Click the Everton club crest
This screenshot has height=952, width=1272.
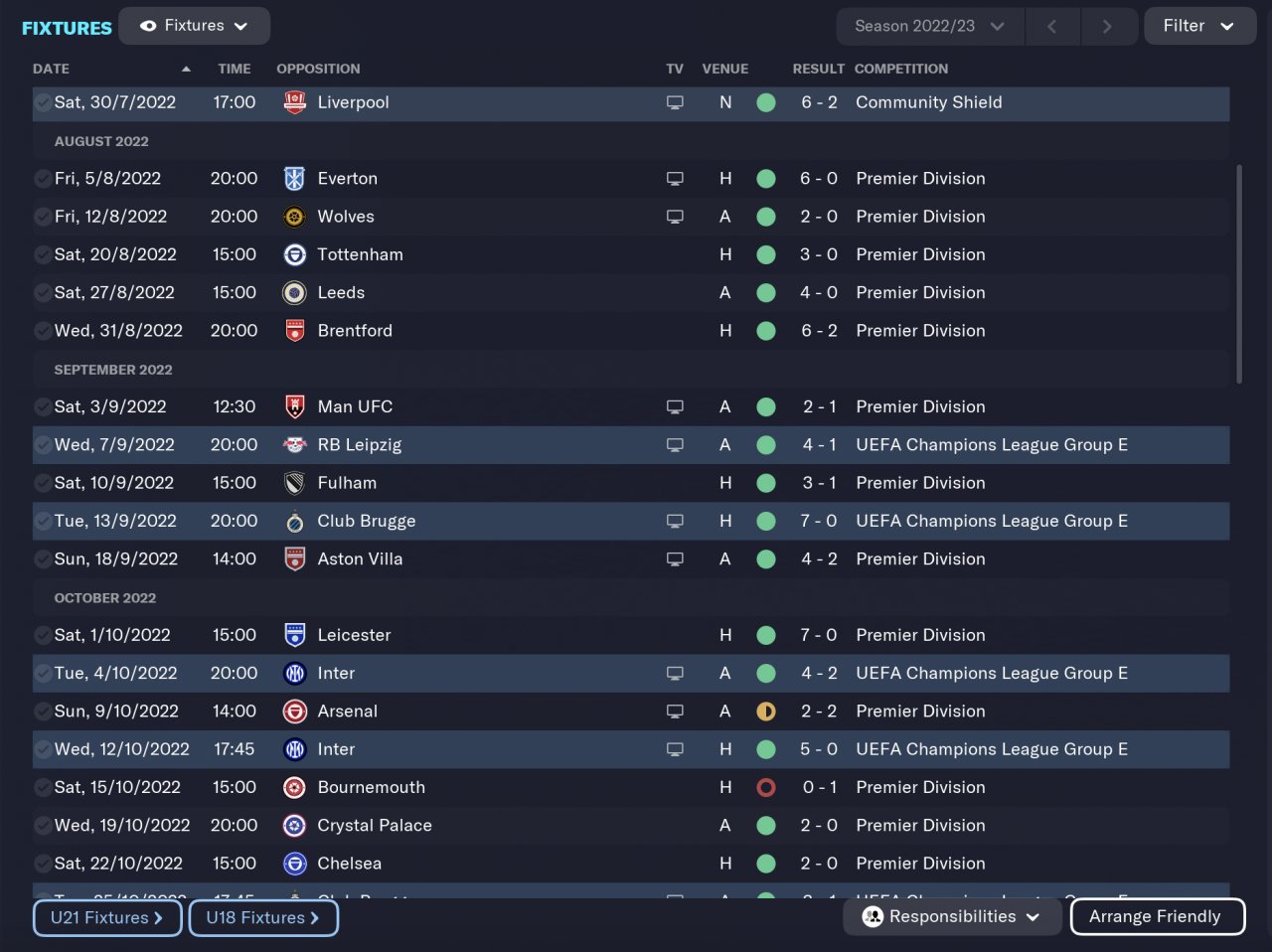pos(294,179)
